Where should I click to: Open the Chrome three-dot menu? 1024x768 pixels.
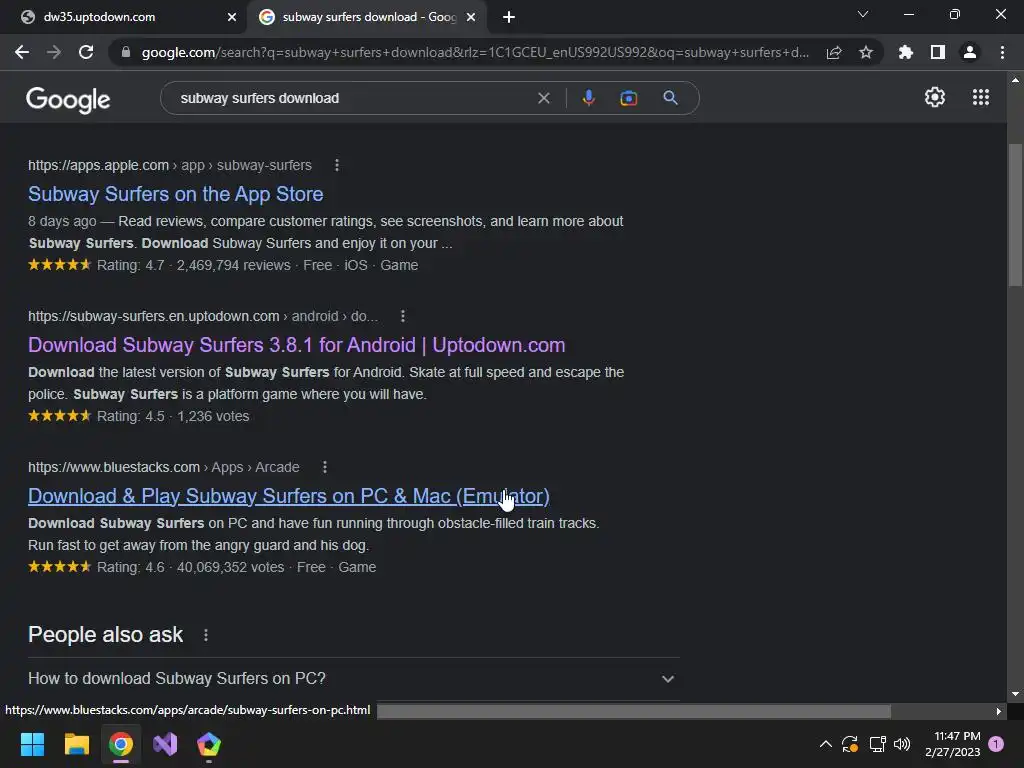tap(1002, 52)
